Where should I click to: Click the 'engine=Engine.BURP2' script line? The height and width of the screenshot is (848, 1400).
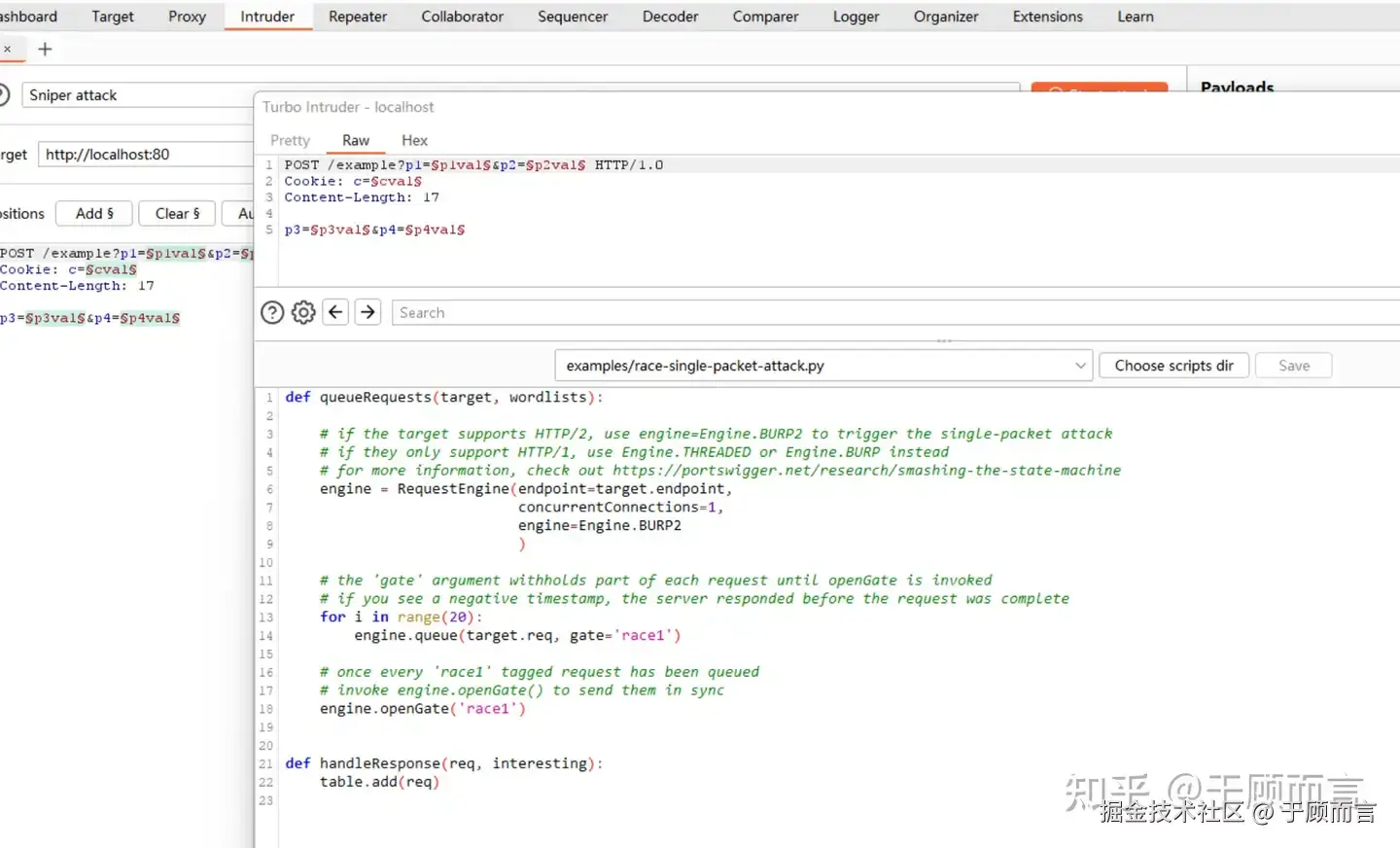(599, 525)
